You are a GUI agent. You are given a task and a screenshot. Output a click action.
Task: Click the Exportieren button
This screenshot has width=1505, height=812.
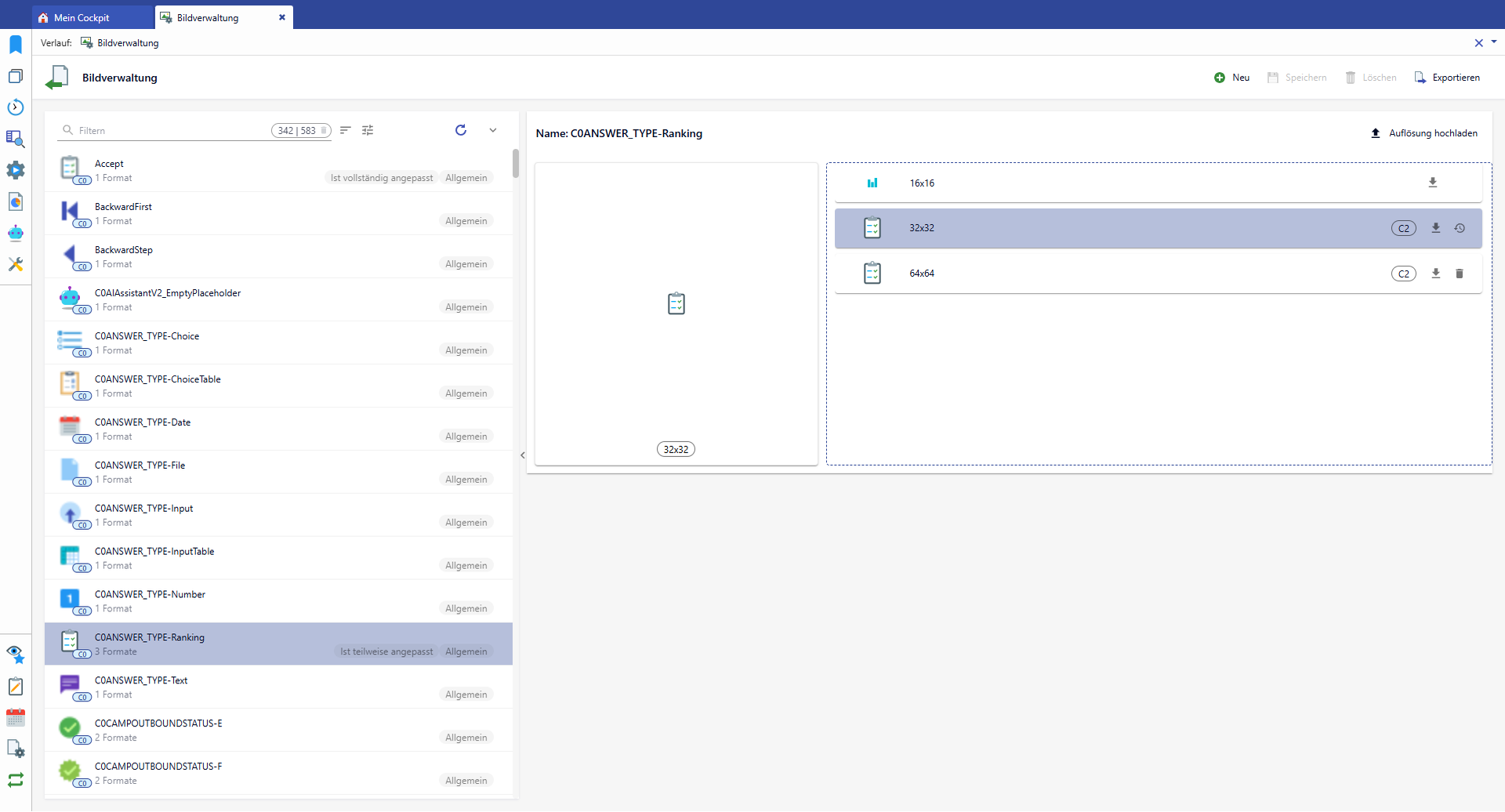[x=1447, y=78]
